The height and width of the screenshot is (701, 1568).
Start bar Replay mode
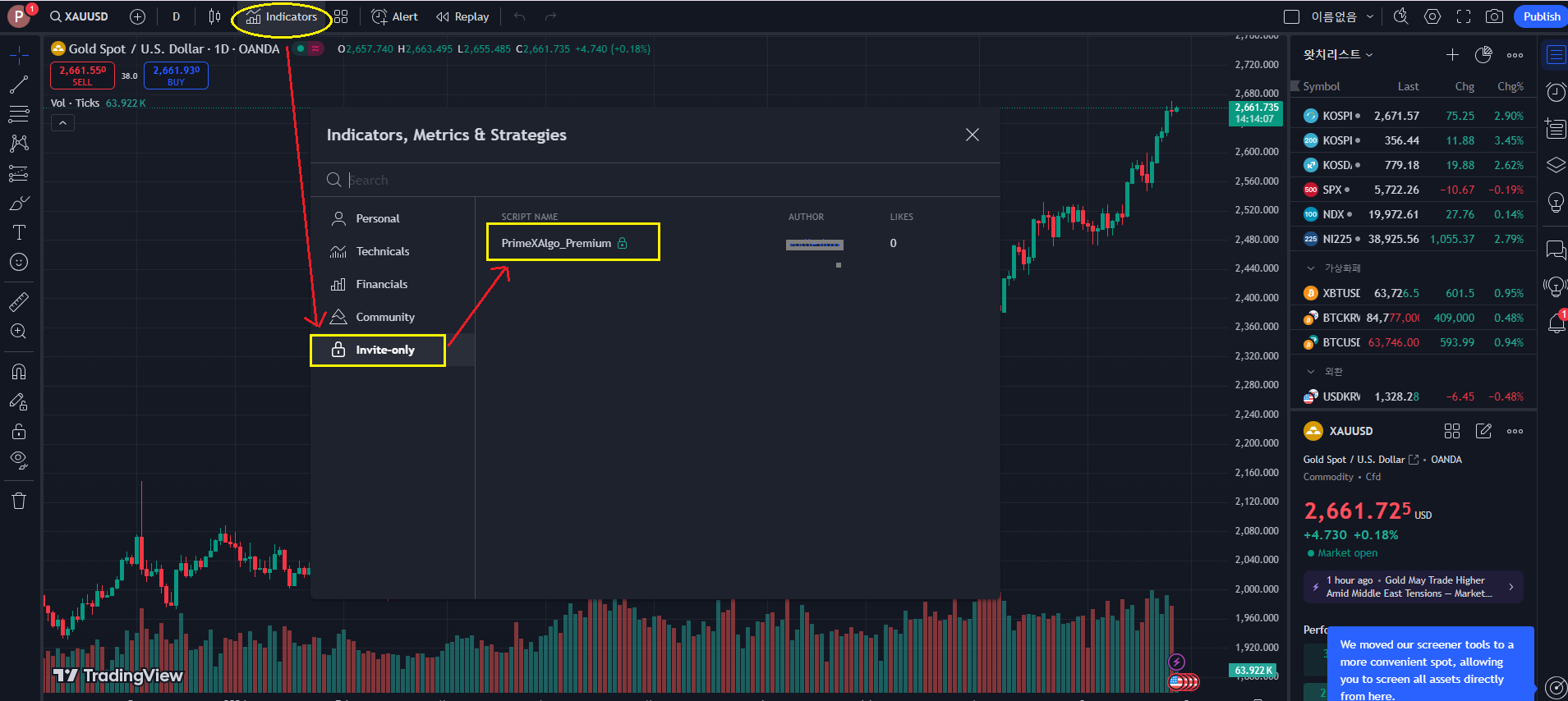click(462, 16)
